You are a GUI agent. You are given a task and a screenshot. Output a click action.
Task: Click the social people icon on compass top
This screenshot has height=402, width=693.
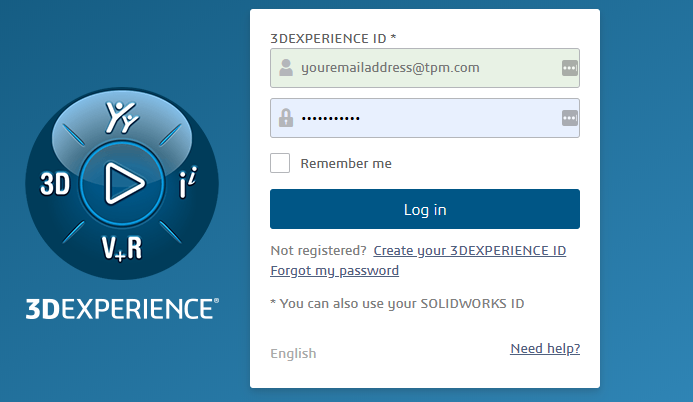click(x=122, y=117)
